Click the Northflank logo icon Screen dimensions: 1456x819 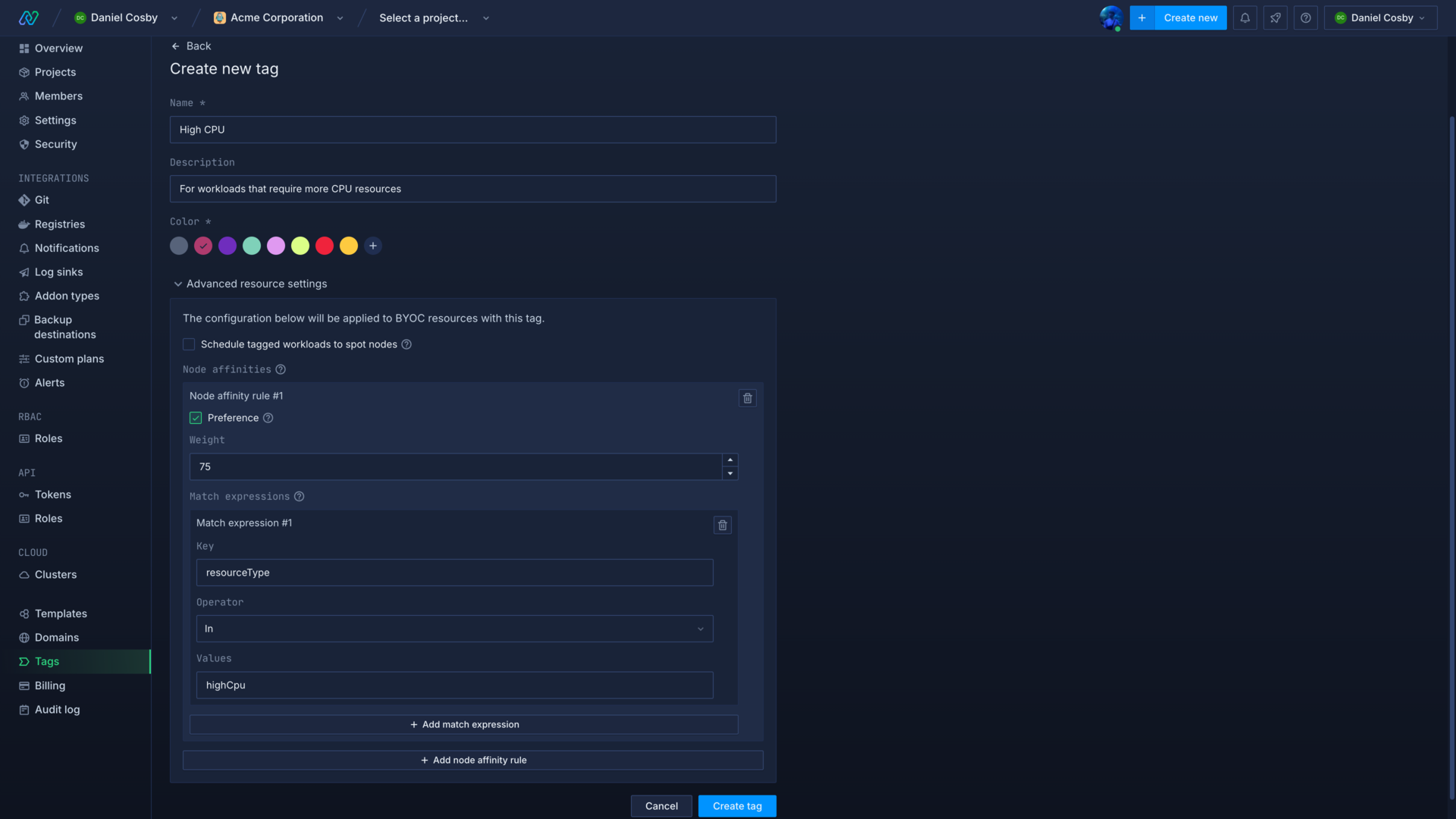click(29, 17)
